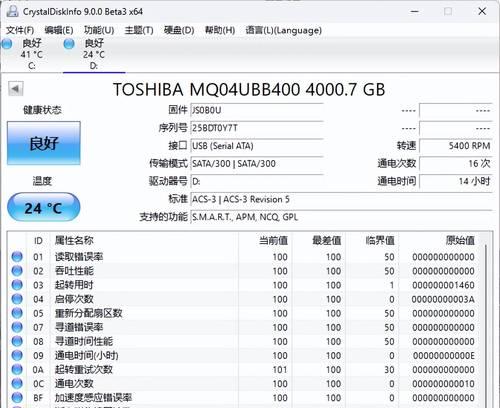This screenshot has height=408, width=500.
Task: Click the ID column header
Action: click(38, 240)
